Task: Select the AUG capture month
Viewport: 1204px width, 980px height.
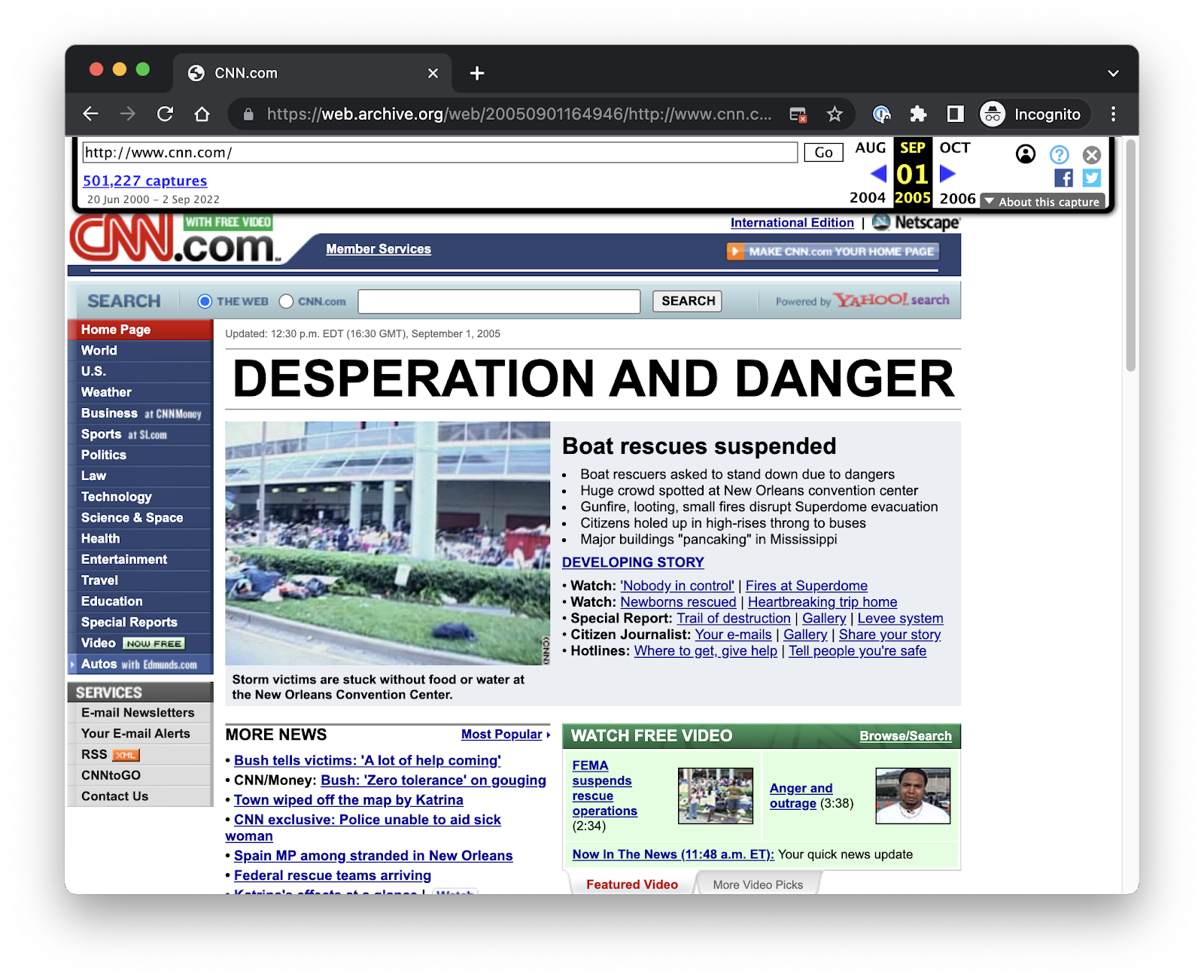Action: coord(871,148)
